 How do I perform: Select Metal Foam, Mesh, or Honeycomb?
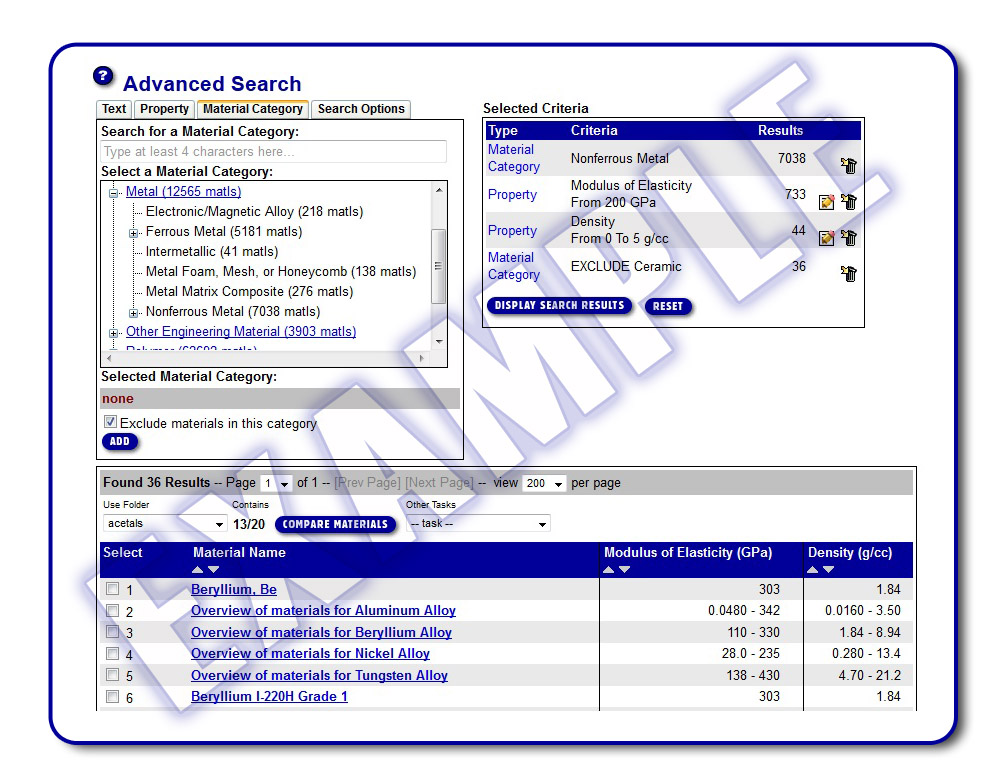click(x=281, y=272)
